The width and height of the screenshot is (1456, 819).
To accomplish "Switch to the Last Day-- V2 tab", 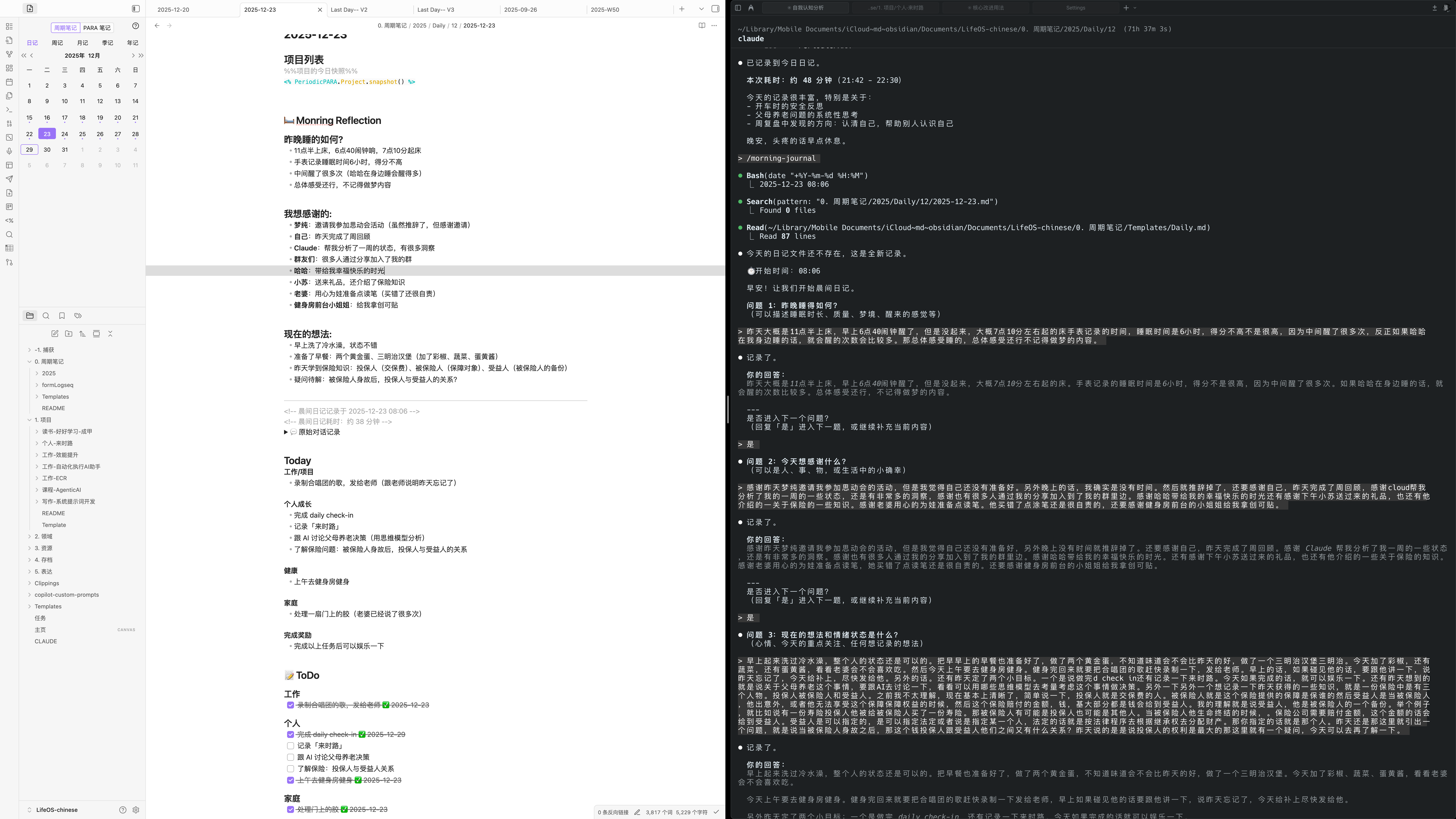I will [349, 10].
